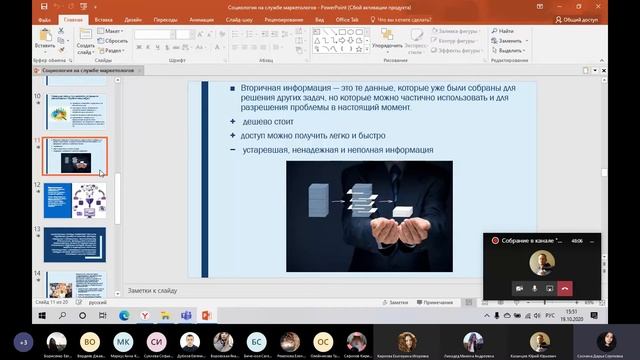Click the РУС language indicator

pos(550,316)
